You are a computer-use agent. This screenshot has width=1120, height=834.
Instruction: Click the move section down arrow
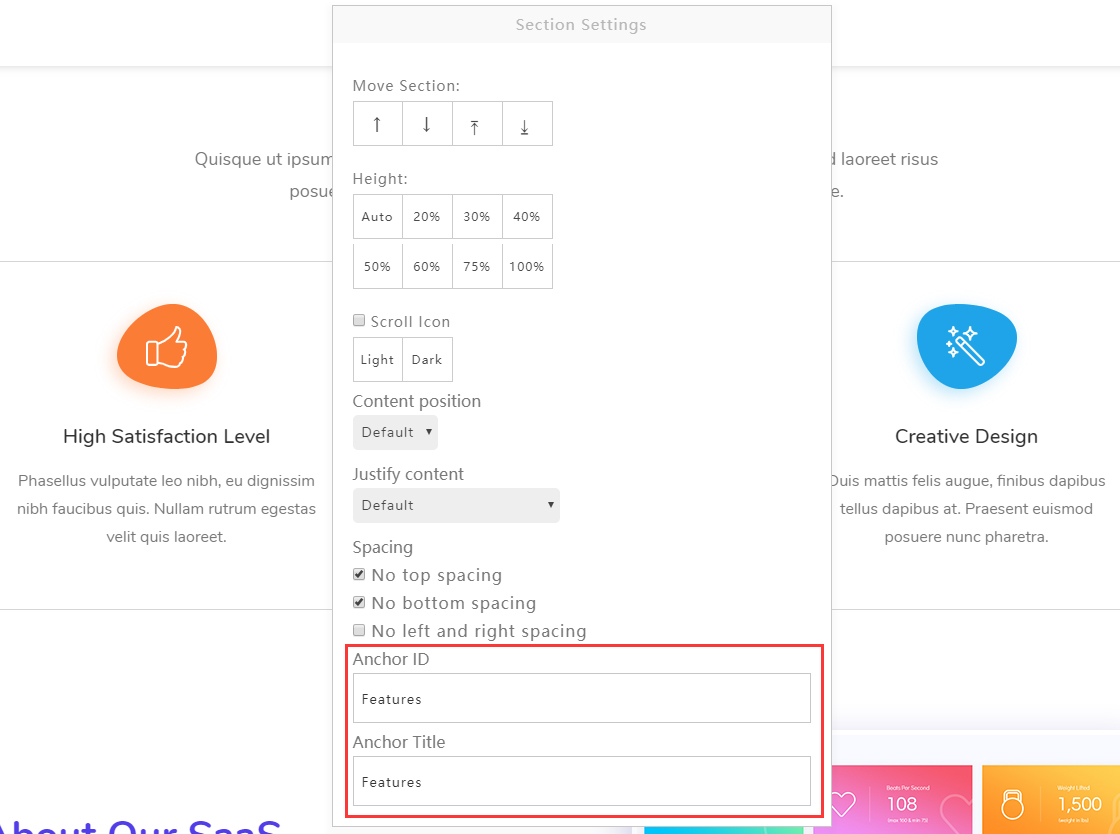427,123
